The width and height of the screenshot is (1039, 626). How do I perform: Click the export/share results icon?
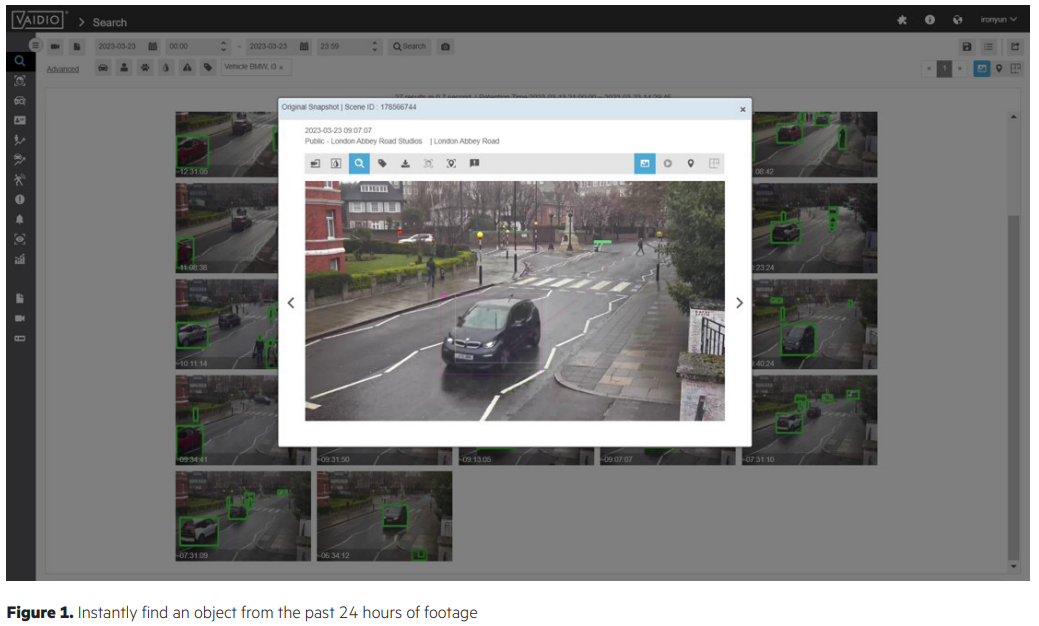[x=1014, y=46]
